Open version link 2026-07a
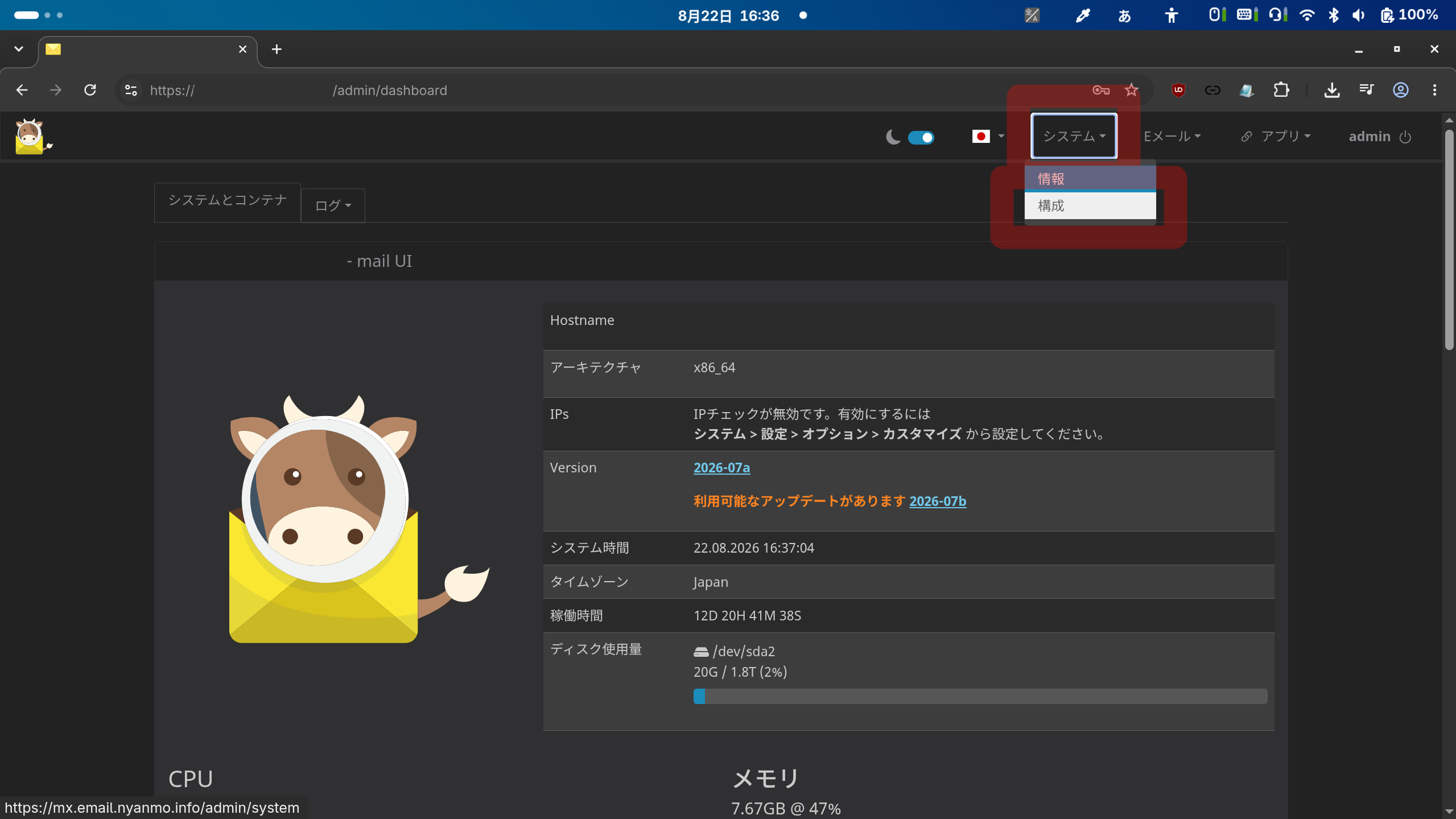 pos(721,468)
